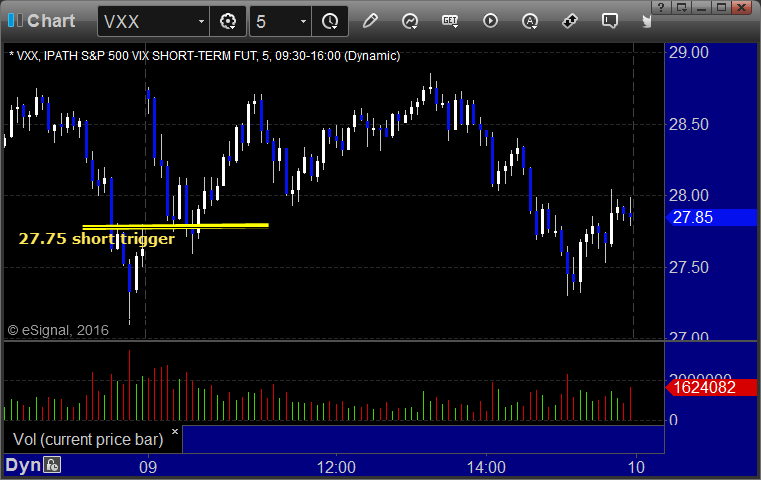Click the 28.00 price axis label
This screenshot has width=761, height=480.
(689, 196)
